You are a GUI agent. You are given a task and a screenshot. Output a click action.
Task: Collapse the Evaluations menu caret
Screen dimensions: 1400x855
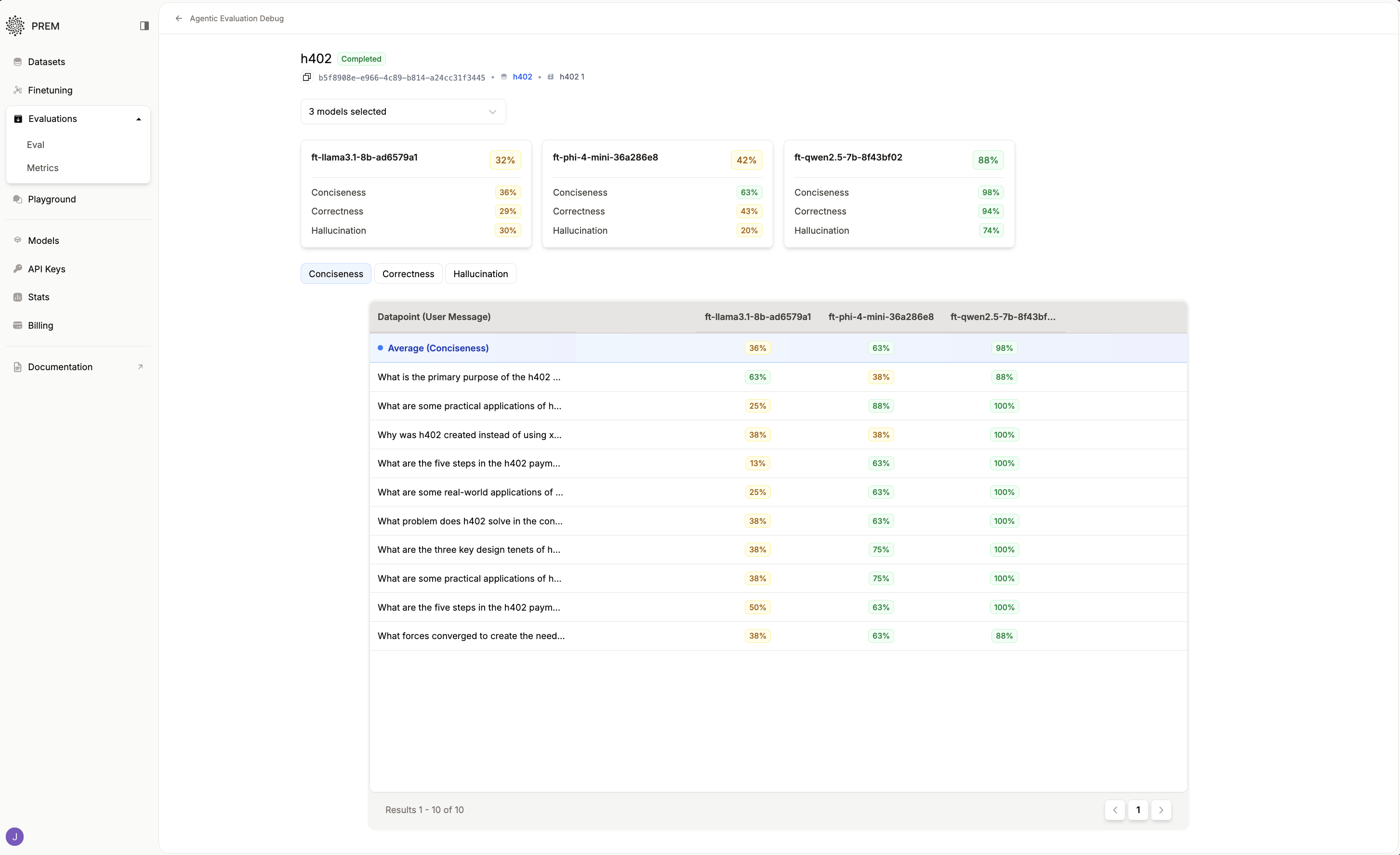click(139, 120)
